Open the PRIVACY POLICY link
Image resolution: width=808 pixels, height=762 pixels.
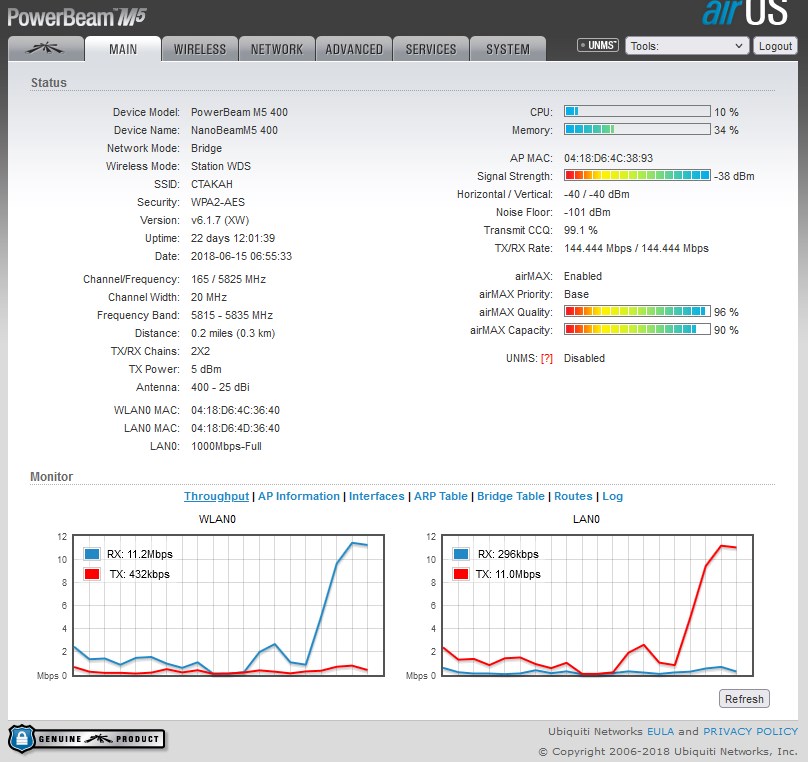[750, 732]
